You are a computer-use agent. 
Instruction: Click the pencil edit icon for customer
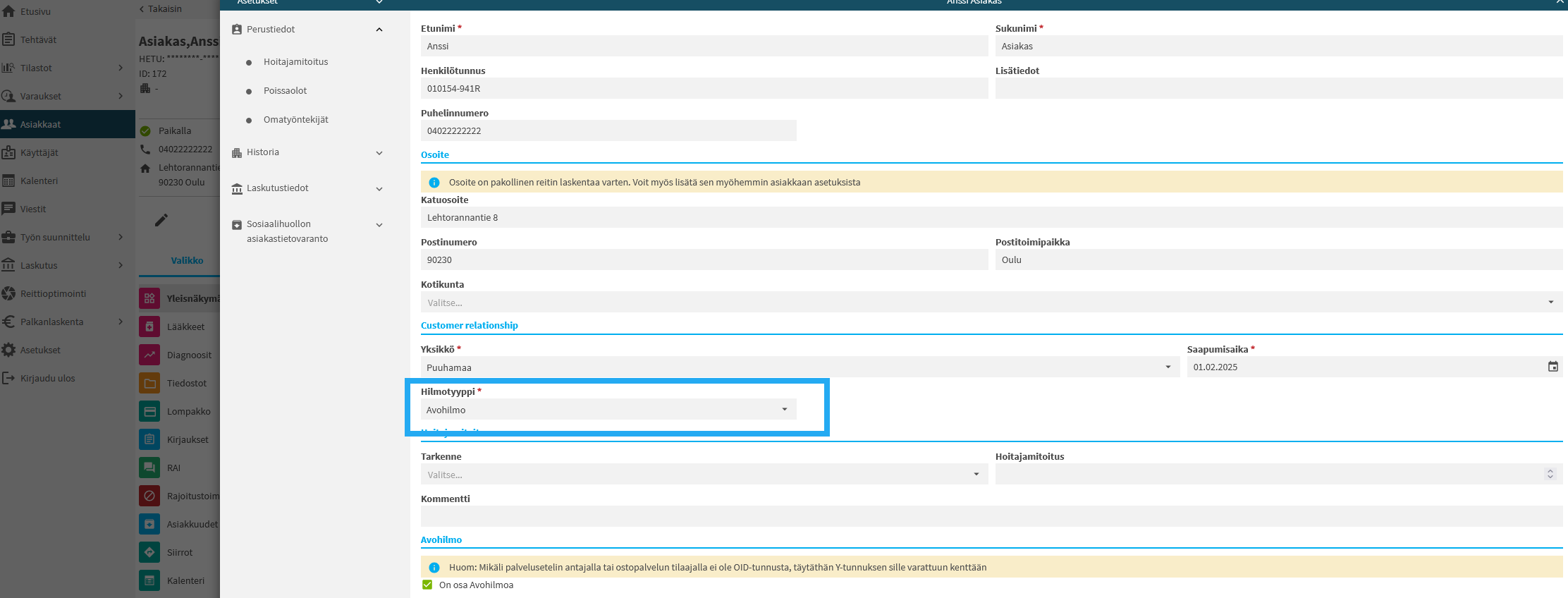coord(161,220)
